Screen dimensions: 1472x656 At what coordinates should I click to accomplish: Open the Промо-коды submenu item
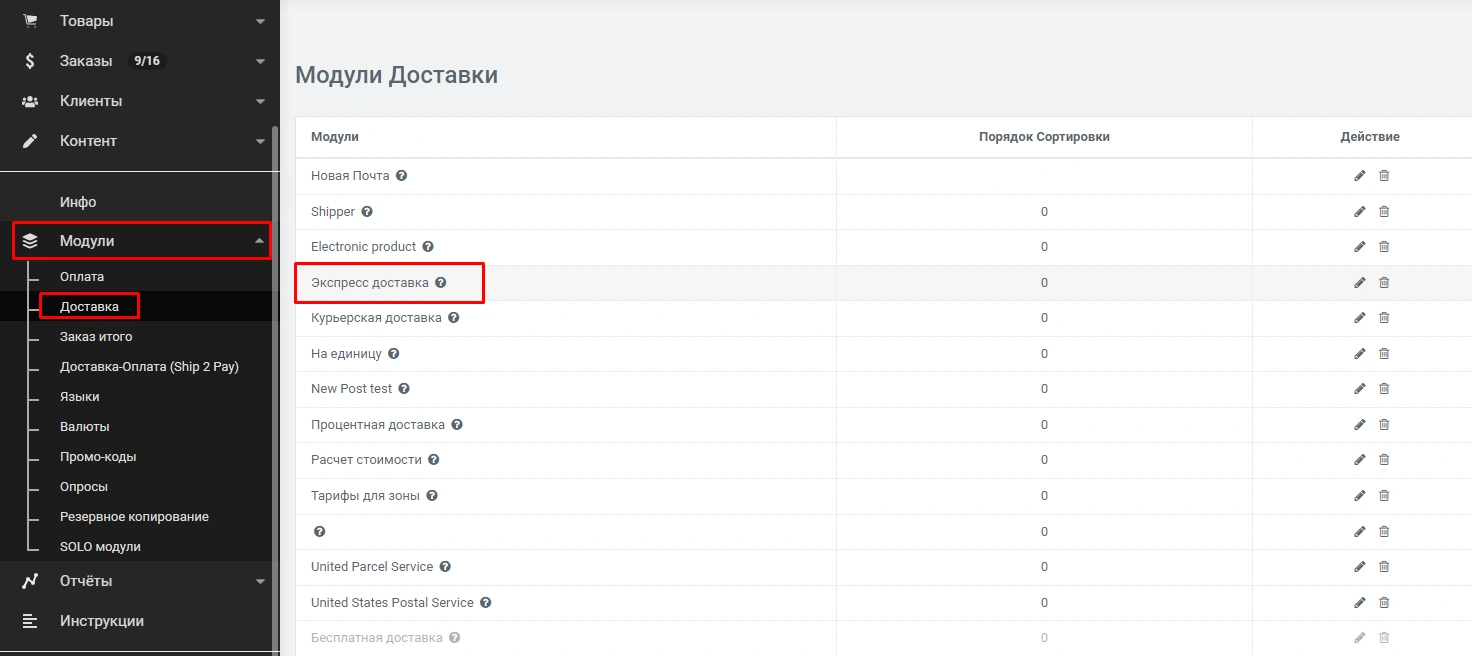[x=98, y=457]
